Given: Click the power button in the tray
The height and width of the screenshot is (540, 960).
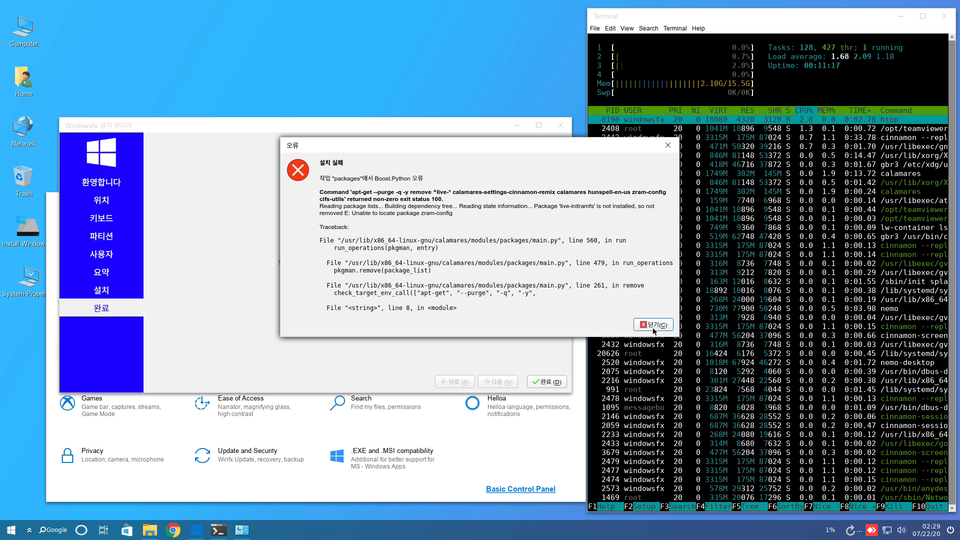Looking at the screenshot, I should [x=950, y=530].
